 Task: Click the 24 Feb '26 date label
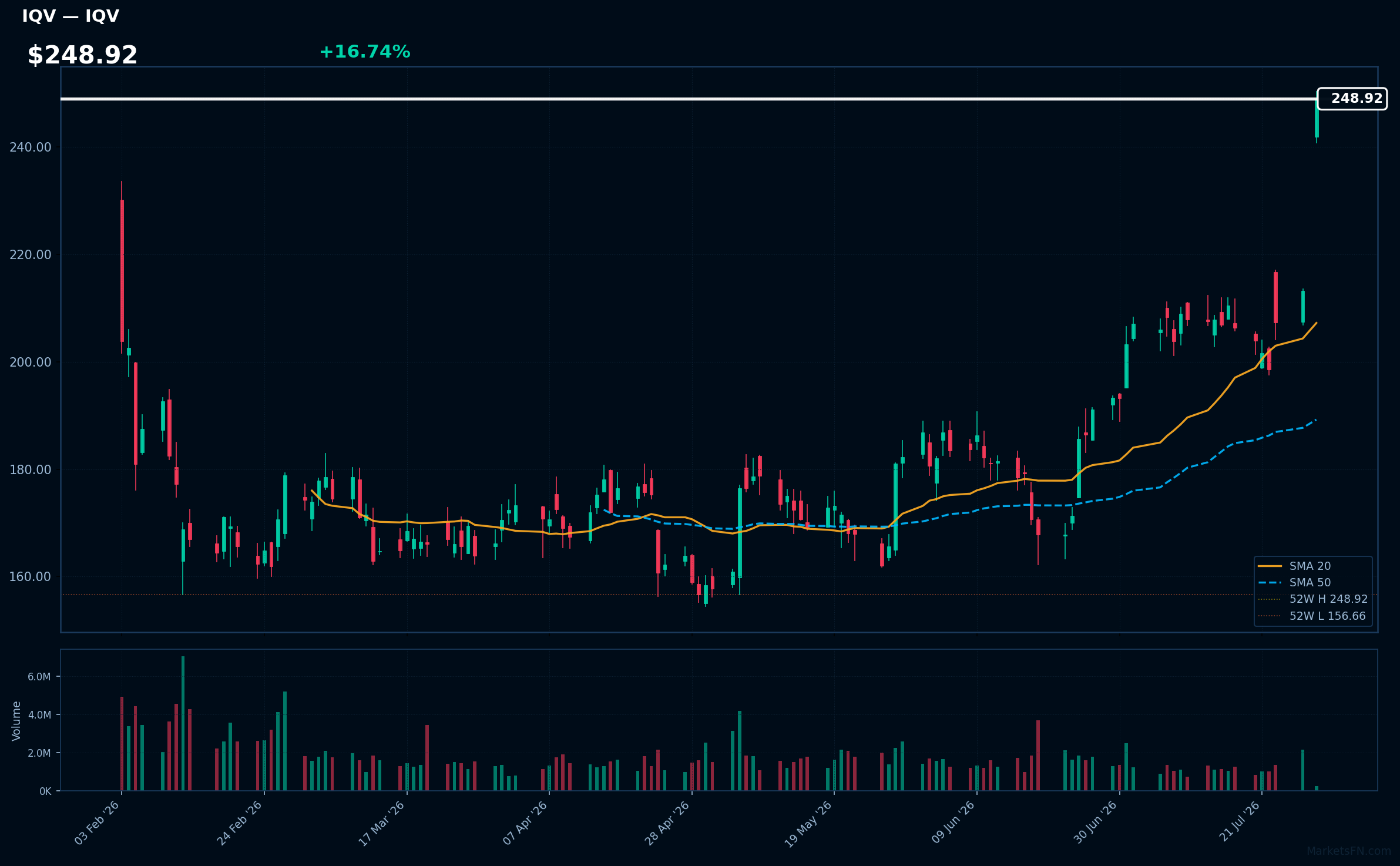(x=239, y=823)
